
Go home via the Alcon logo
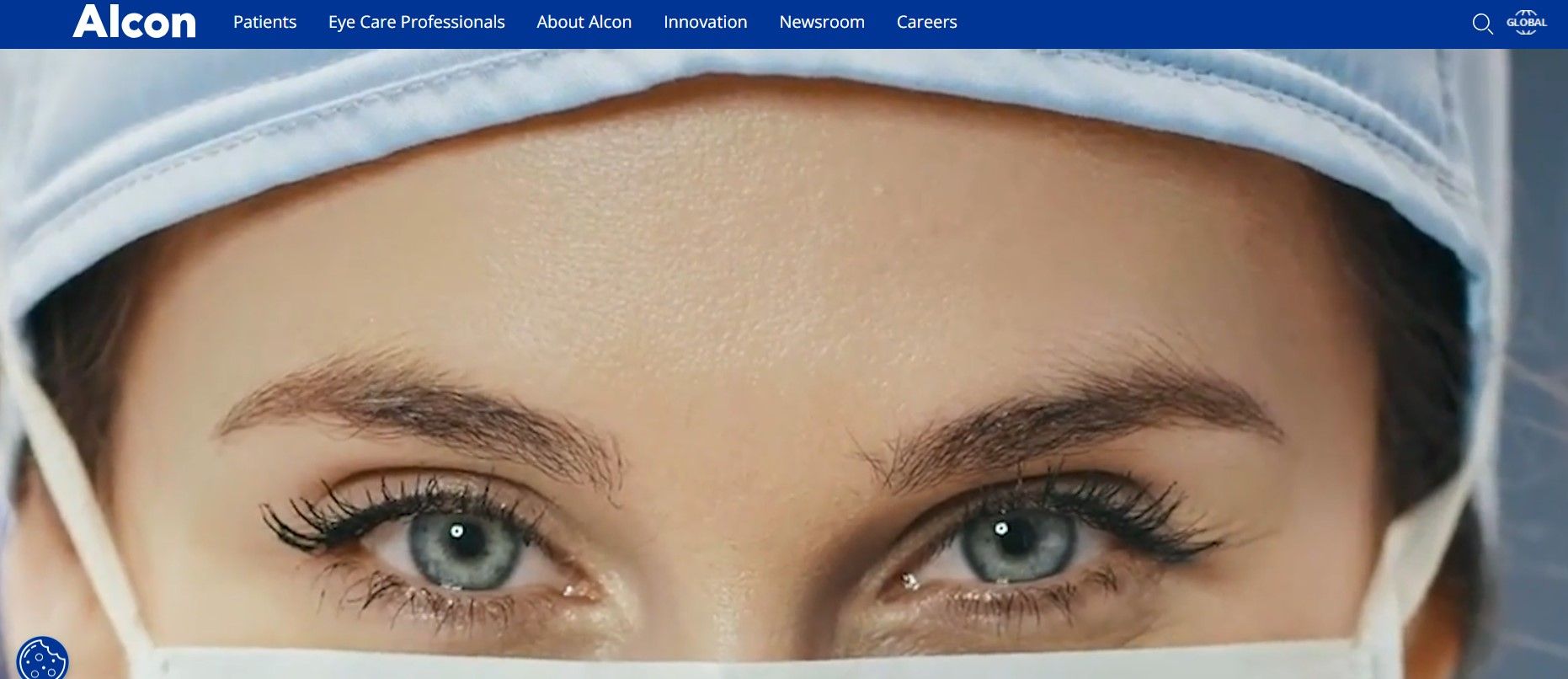tap(134, 22)
